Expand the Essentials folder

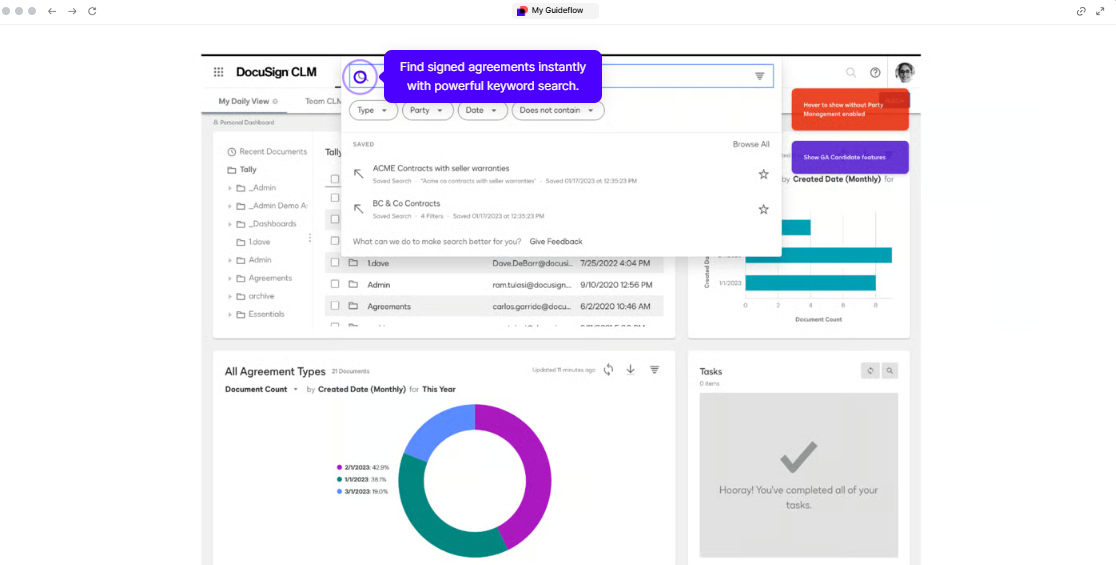(230, 315)
